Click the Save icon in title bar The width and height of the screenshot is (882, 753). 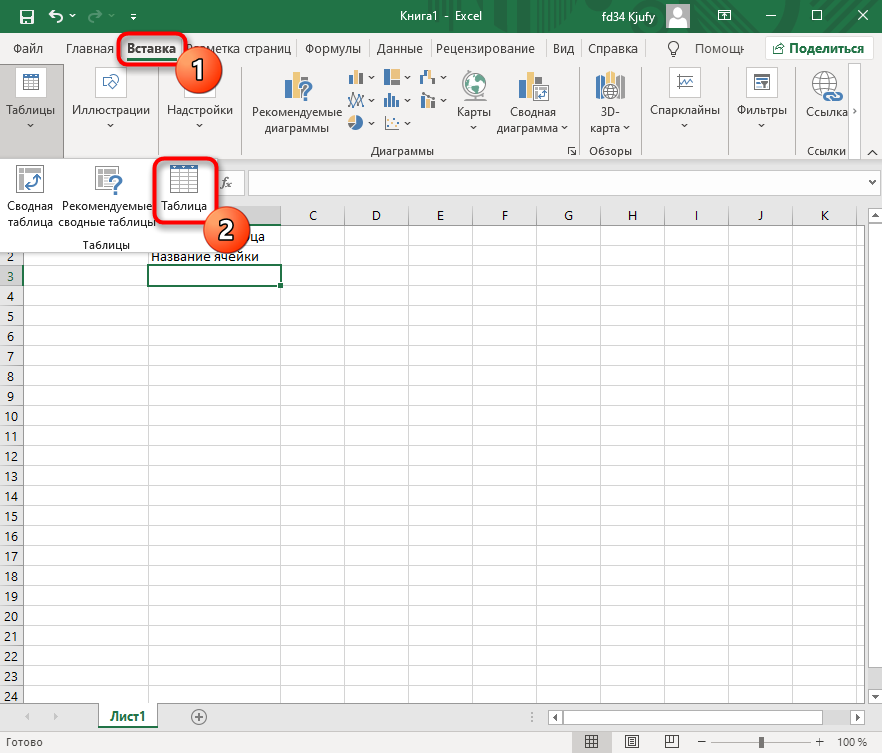coord(26,17)
